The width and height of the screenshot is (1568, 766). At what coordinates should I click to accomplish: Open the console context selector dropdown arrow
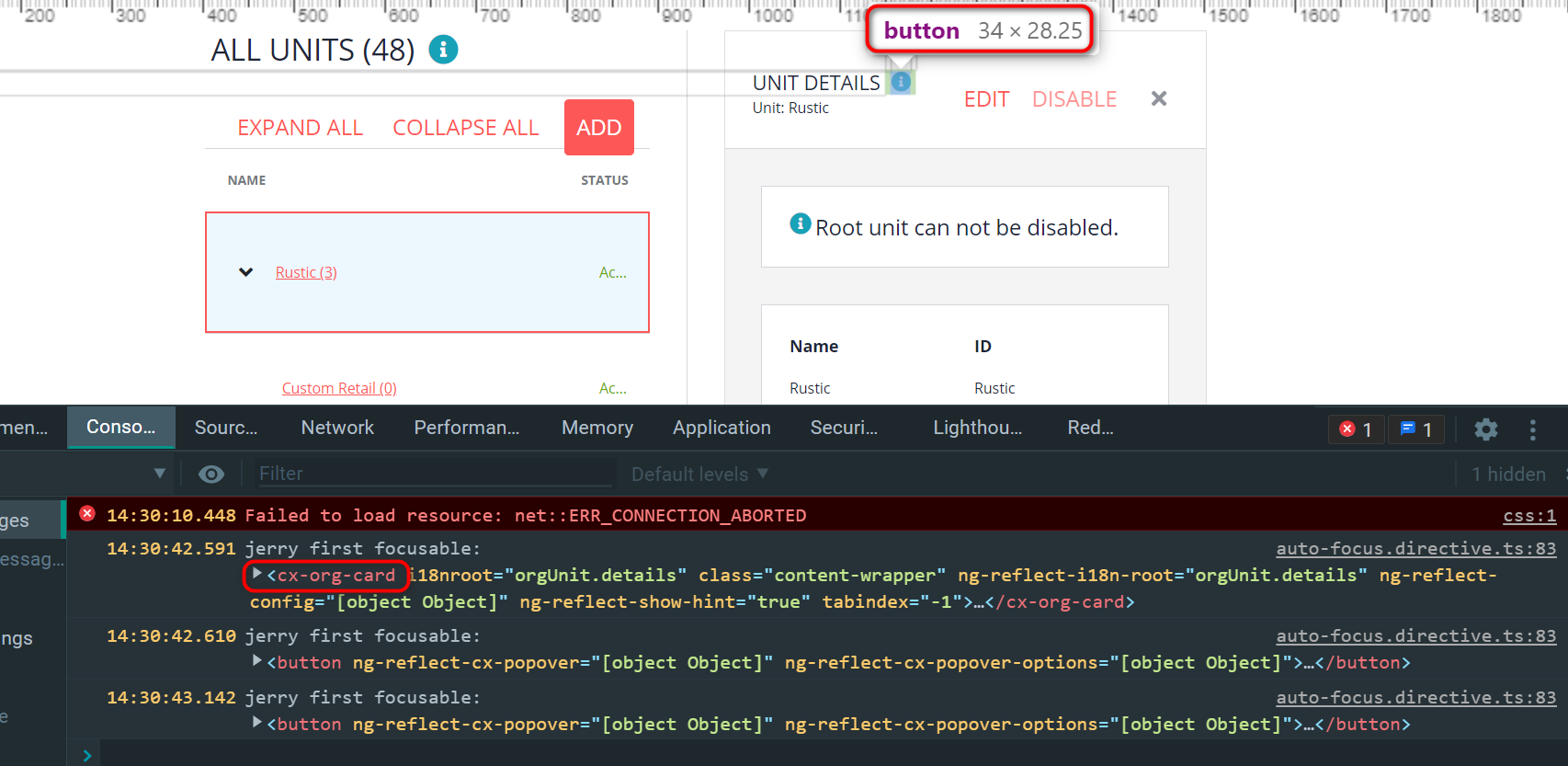160,474
